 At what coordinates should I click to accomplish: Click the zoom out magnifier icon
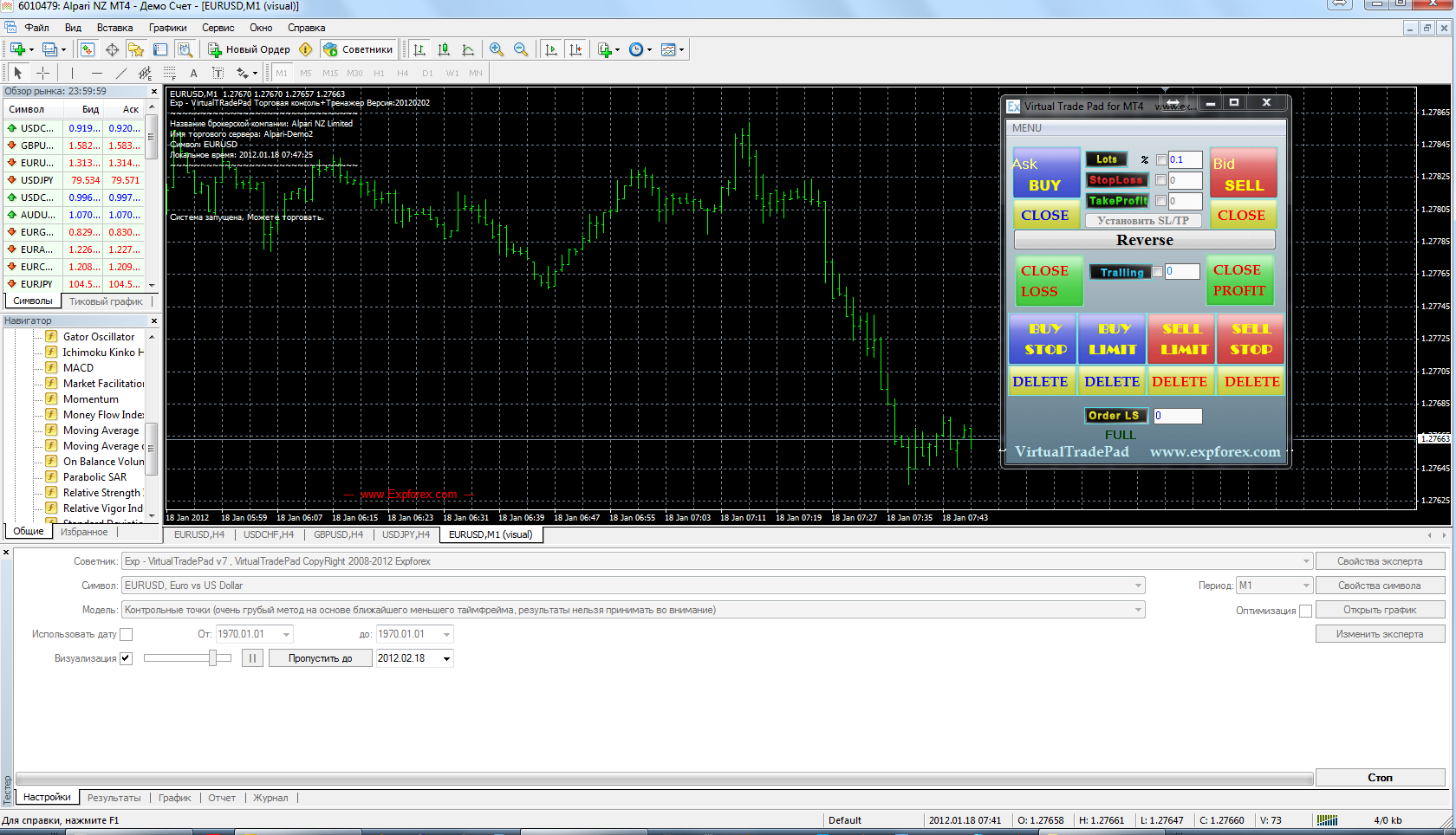520,49
